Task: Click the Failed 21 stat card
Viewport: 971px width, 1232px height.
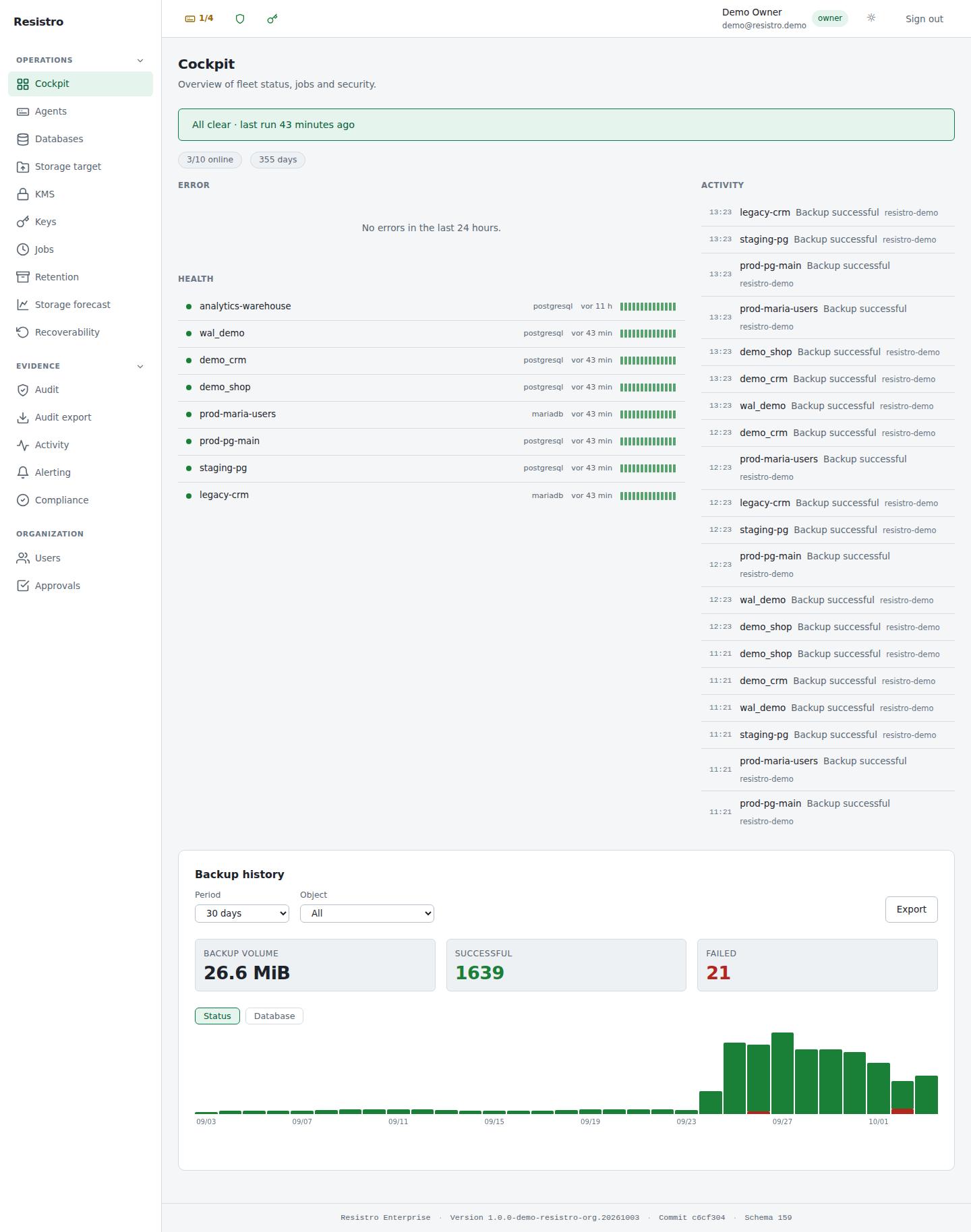Action: pyautogui.click(x=817, y=966)
